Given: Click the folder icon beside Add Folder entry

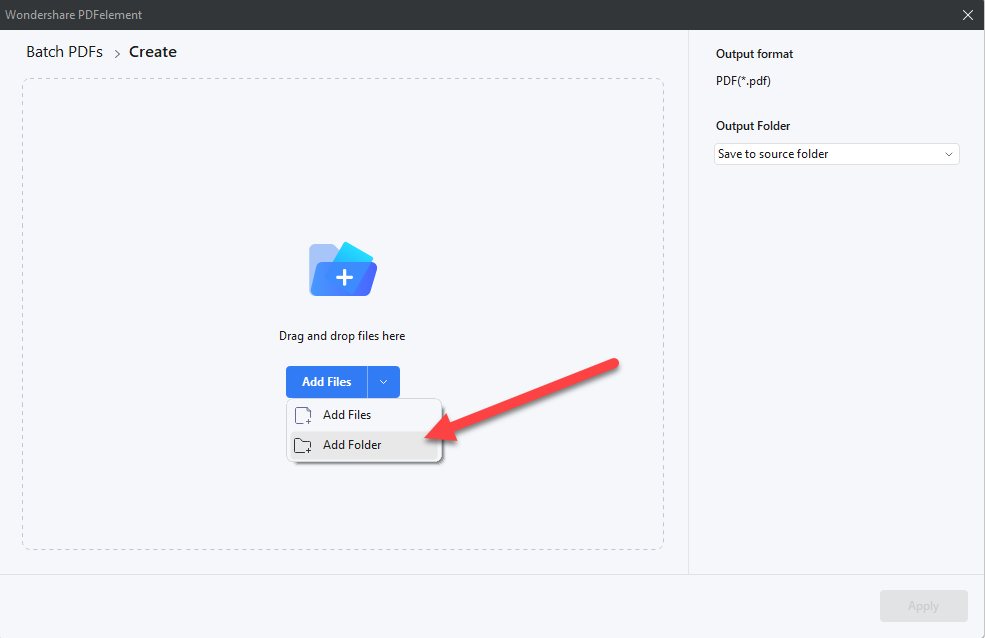Looking at the screenshot, I should pos(303,446).
